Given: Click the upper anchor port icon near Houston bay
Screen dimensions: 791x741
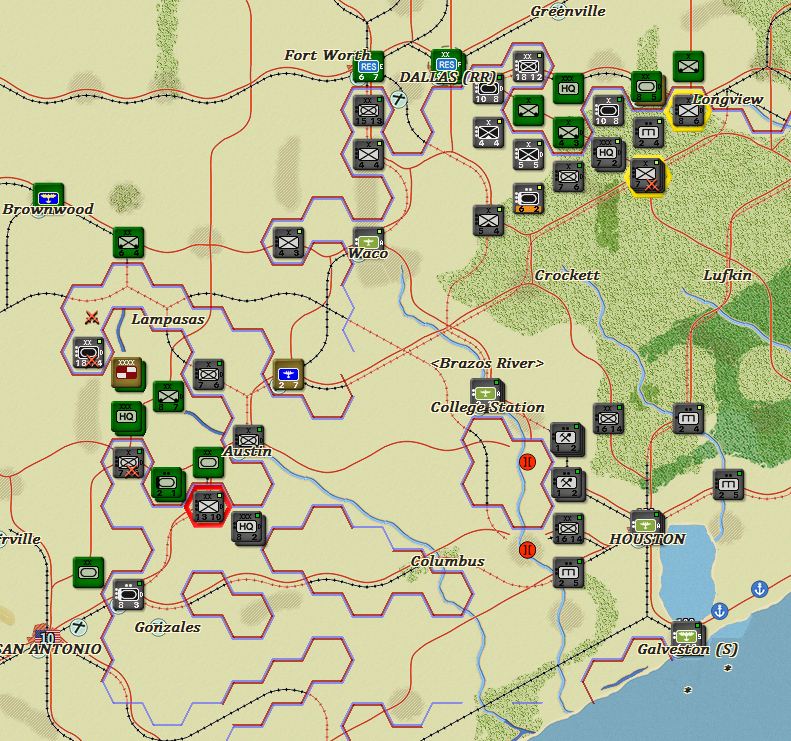Looking at the screenshot, I should pyautogui.click(x=759, y=588).
